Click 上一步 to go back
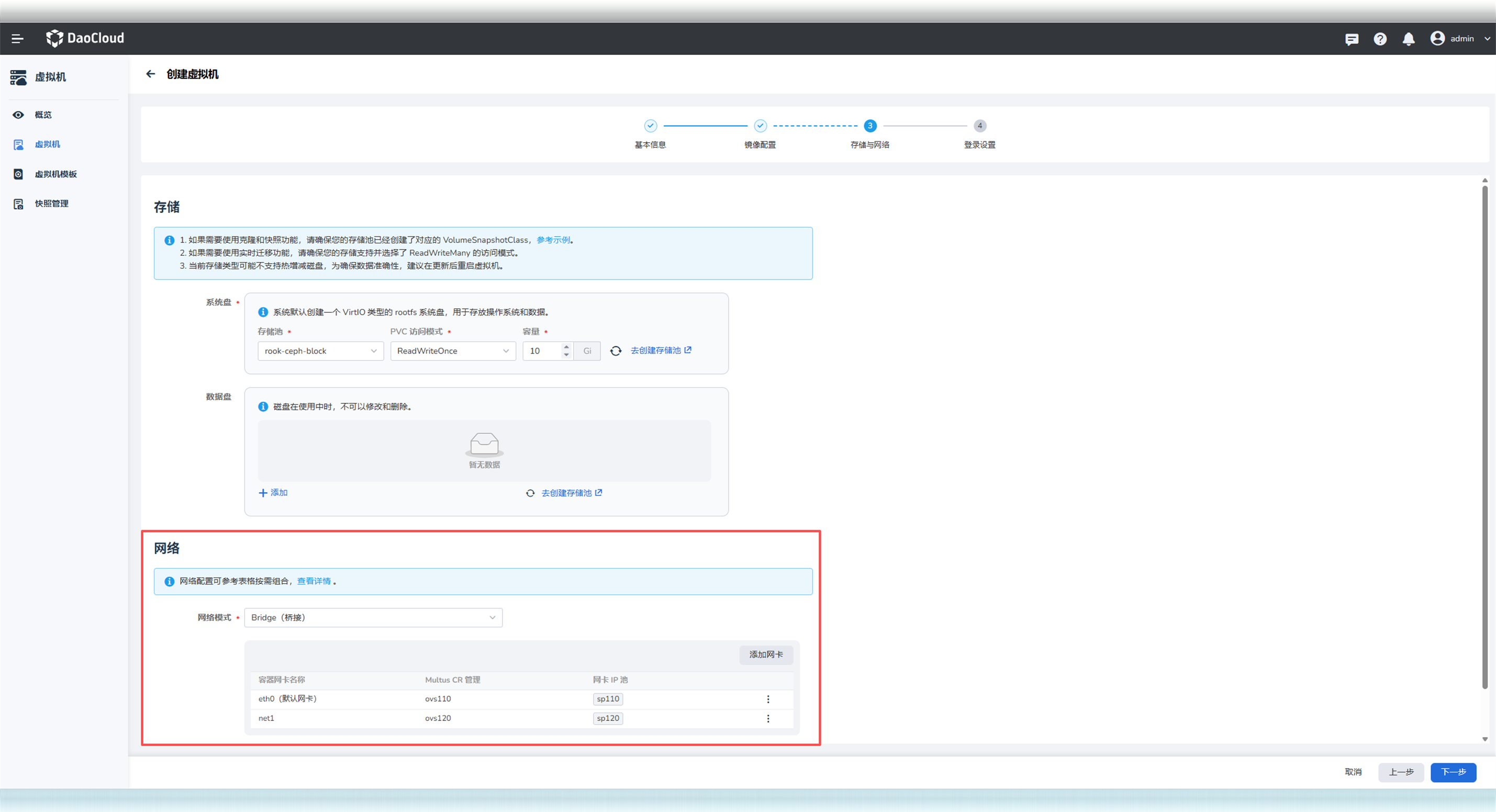 pos(1401,773)
